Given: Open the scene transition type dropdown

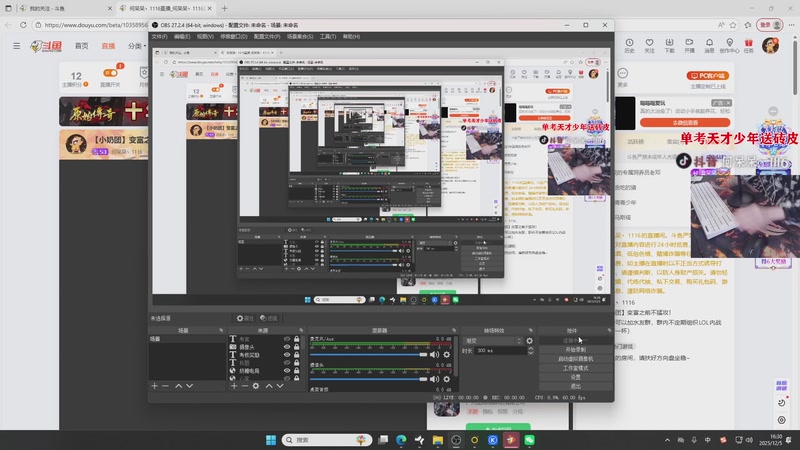Looking at the screenshot, I should tap(493, 341).
